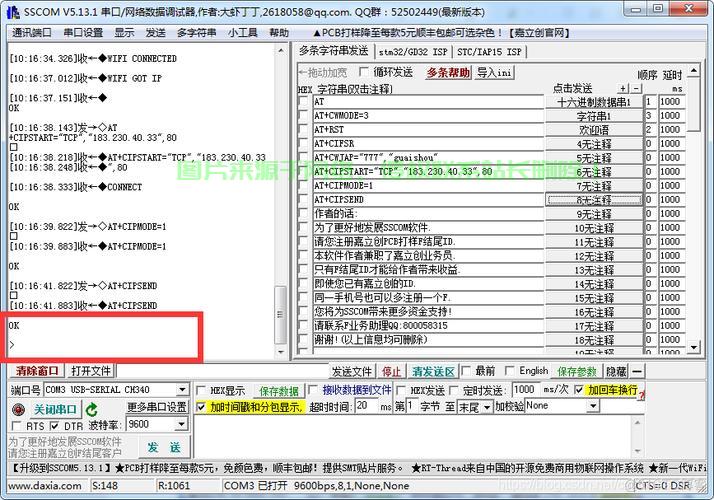Click the AT+CWJAP string field

[428, 158]
